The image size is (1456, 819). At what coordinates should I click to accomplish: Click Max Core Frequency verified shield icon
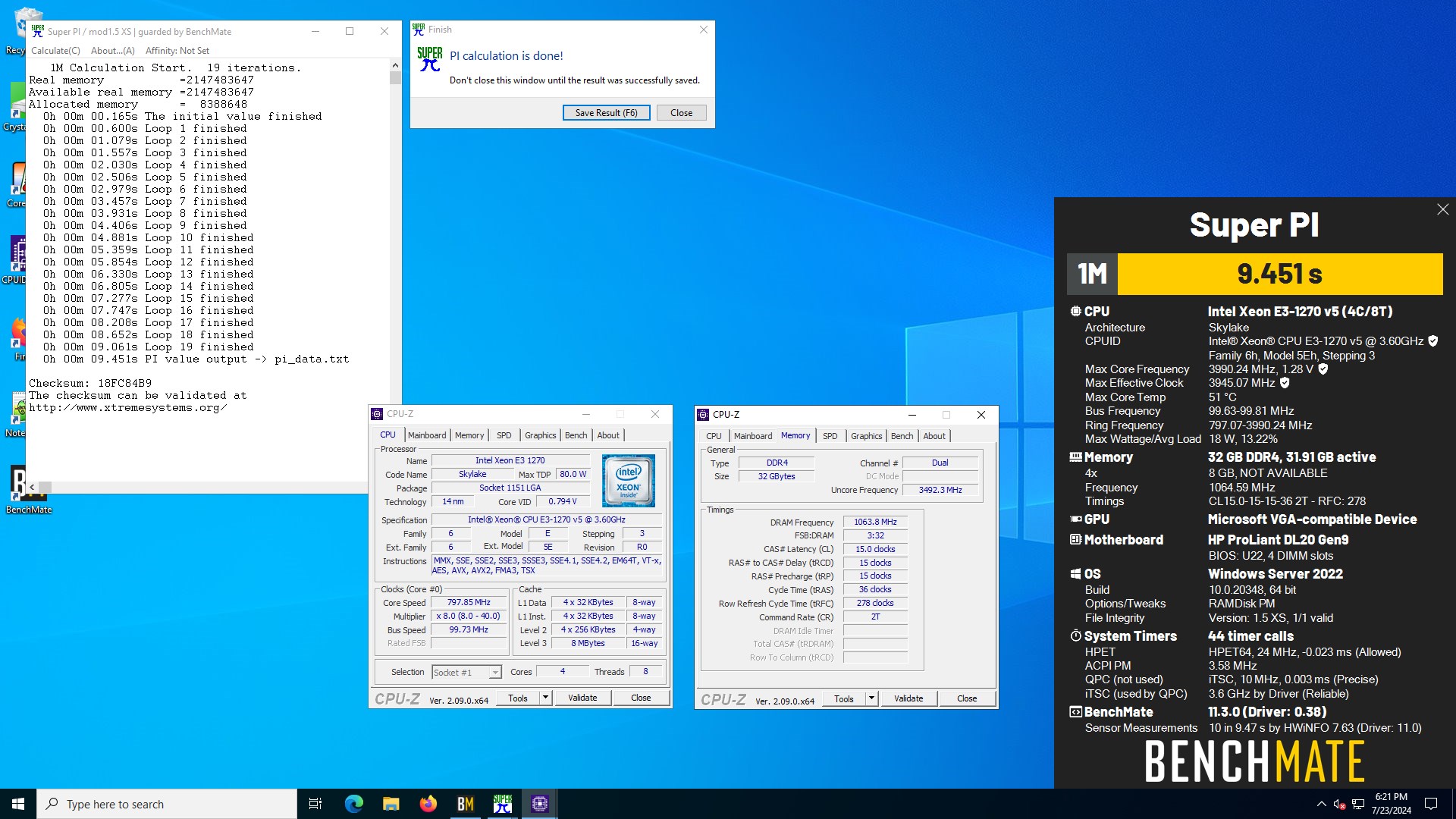coord(1323,369)
